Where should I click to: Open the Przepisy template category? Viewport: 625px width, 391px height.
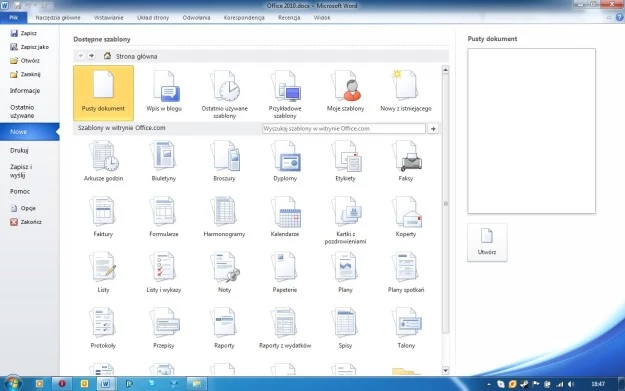(x=164, y=328)
